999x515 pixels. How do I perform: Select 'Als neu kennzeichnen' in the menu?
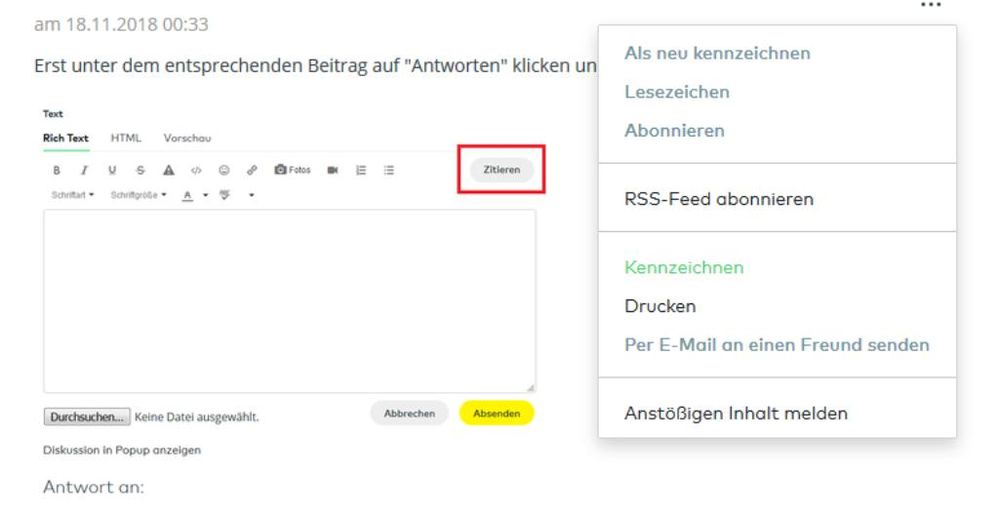(717, 53)
